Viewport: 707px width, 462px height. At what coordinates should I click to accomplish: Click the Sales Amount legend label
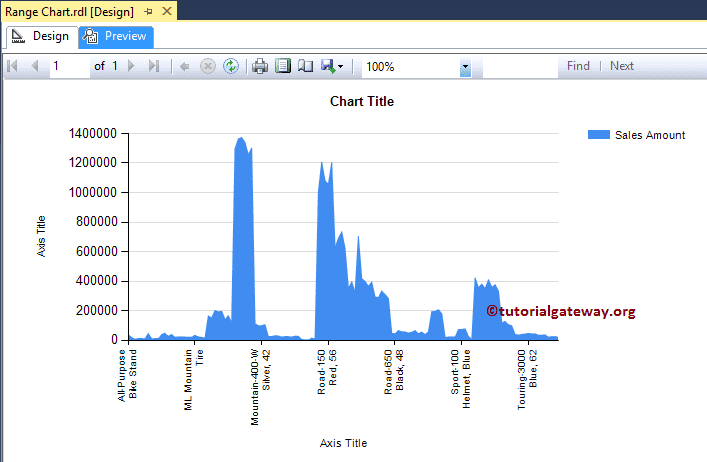pos(650,135)
